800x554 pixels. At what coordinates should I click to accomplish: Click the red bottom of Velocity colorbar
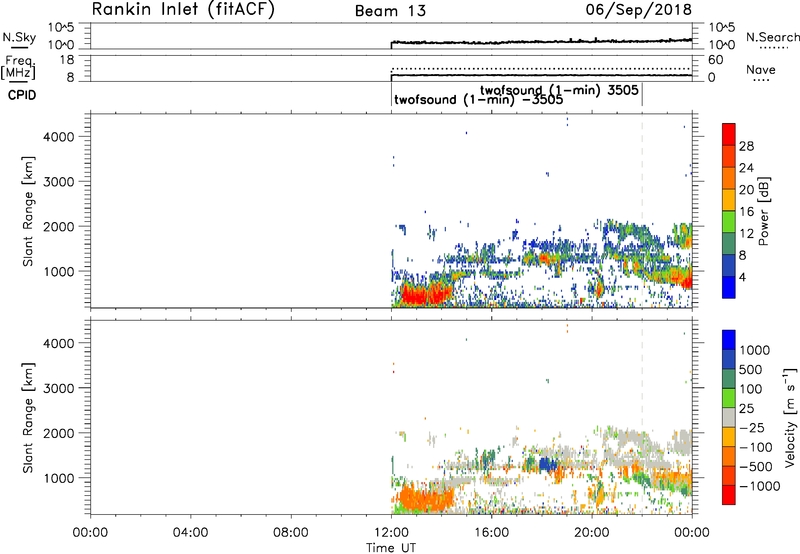pos(729,495)
